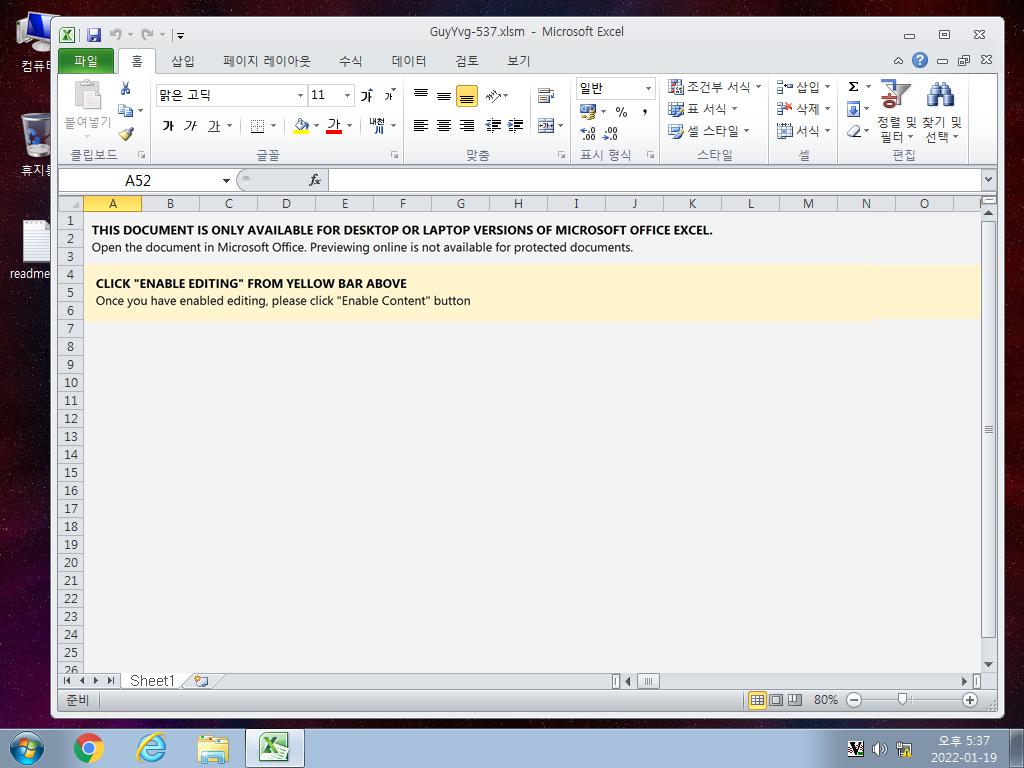This screenshot has height=768, width=1024.
Task: Apply percent style to cells
Action: [621, 112]
